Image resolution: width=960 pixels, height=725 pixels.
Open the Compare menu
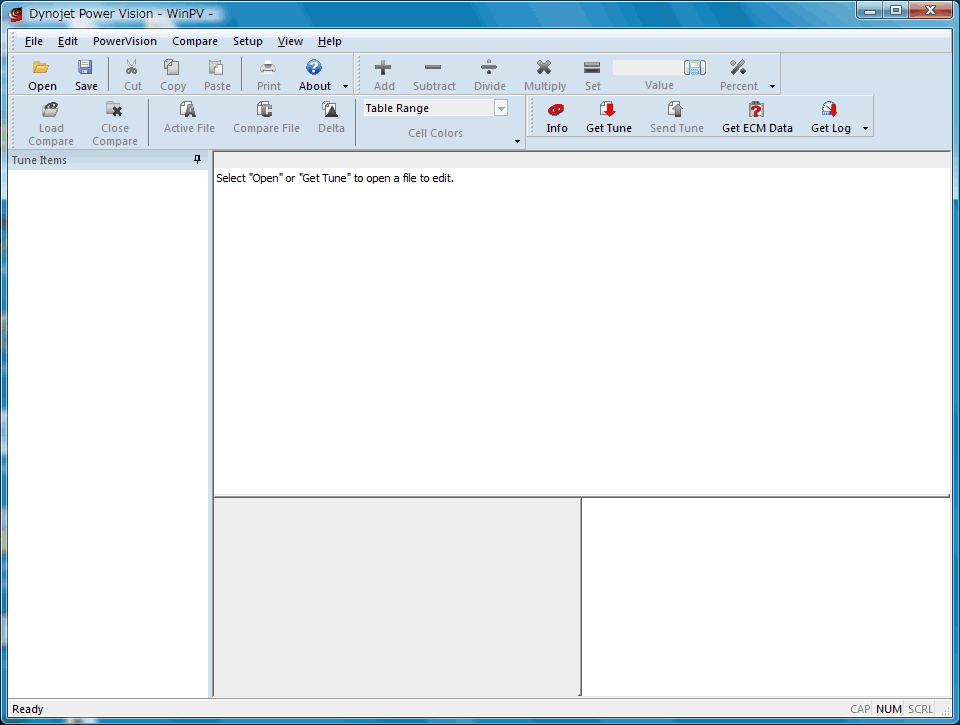click(195, 41)
